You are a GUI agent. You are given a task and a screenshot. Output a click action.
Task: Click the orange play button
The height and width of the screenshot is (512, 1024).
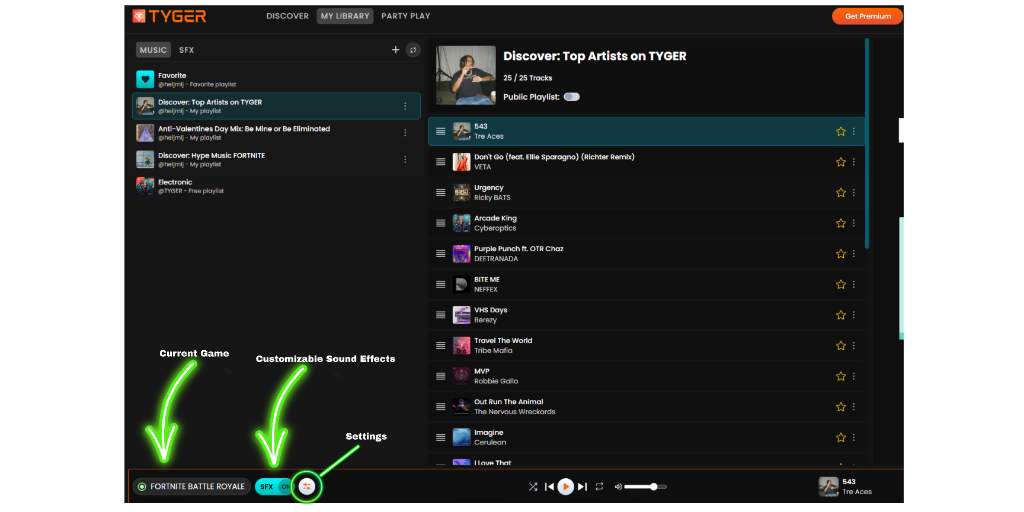coord(566,487)
